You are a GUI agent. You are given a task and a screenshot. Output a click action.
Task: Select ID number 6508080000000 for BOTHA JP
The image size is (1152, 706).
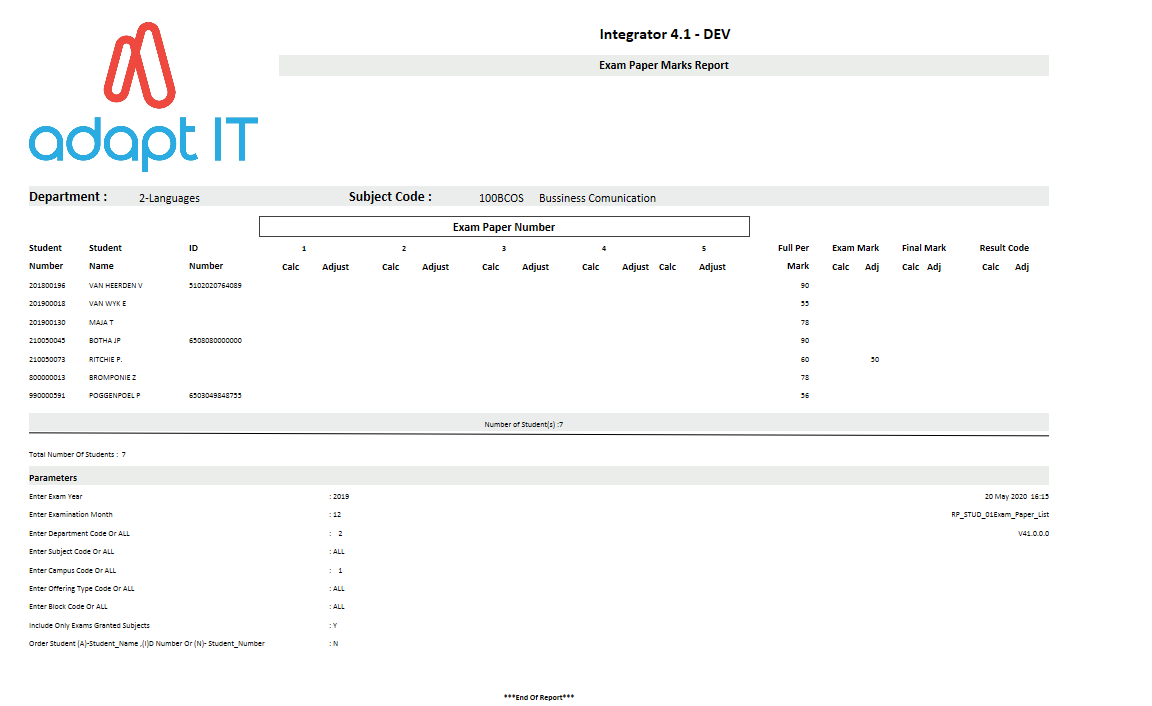tap(215, 341)
